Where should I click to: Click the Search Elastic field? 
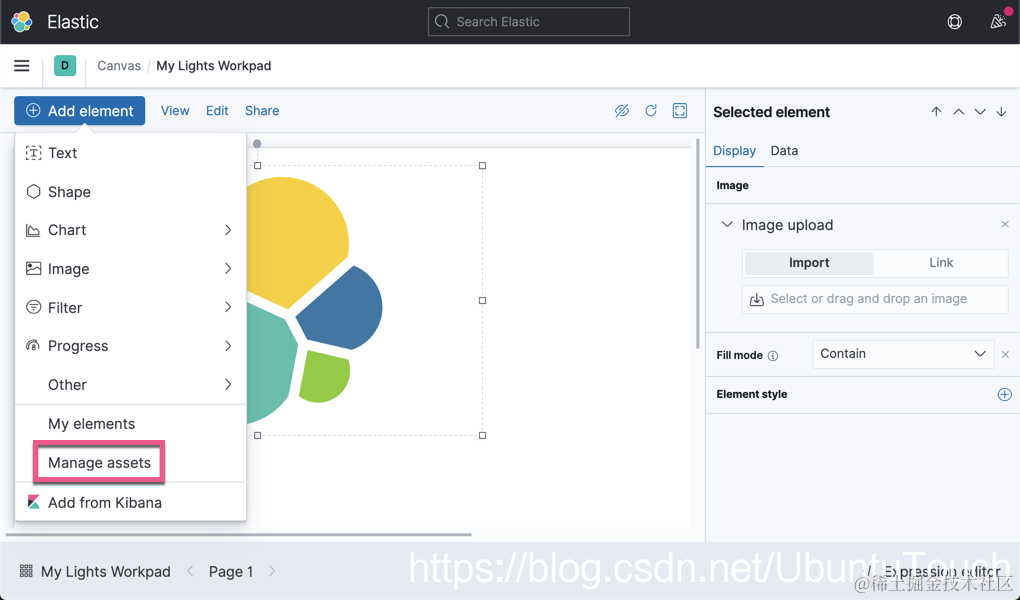(x=528, y=21)
